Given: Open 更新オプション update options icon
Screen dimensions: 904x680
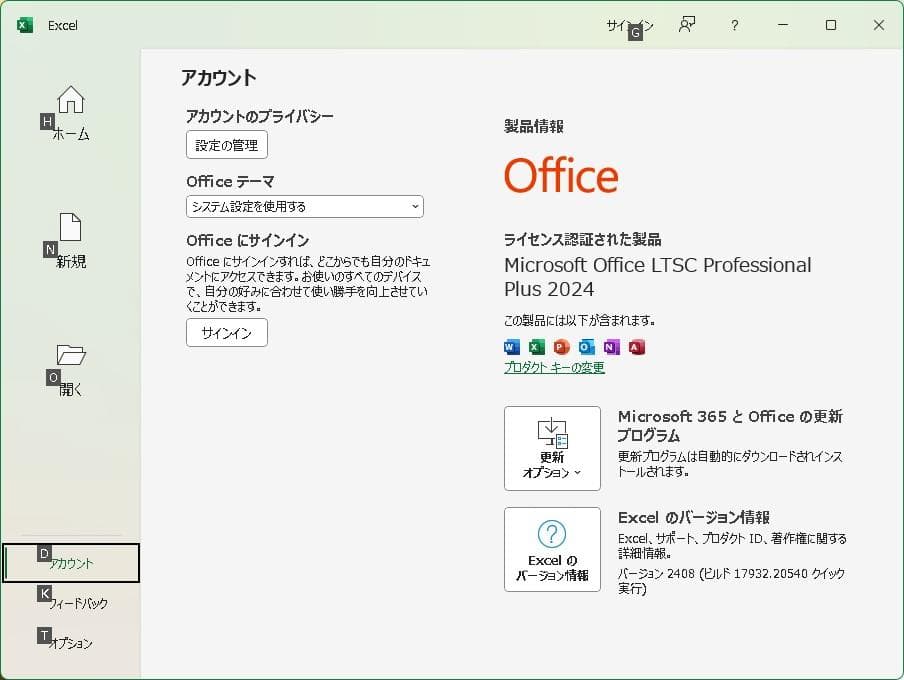Looking at the screenshot, I should [552, 434].
